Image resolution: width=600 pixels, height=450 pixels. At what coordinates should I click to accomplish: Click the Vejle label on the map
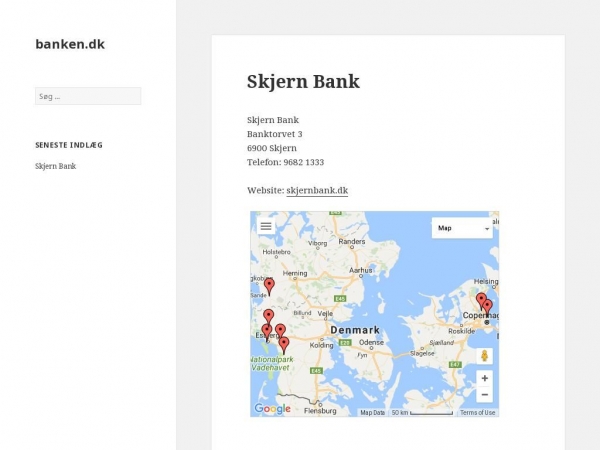point(325,313)
